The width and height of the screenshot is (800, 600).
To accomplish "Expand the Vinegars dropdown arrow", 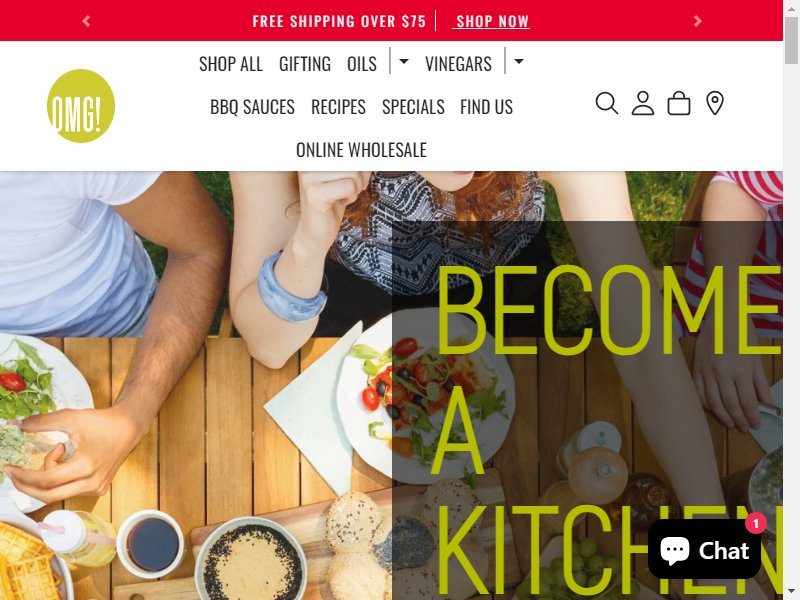I will tap(519, 61).
